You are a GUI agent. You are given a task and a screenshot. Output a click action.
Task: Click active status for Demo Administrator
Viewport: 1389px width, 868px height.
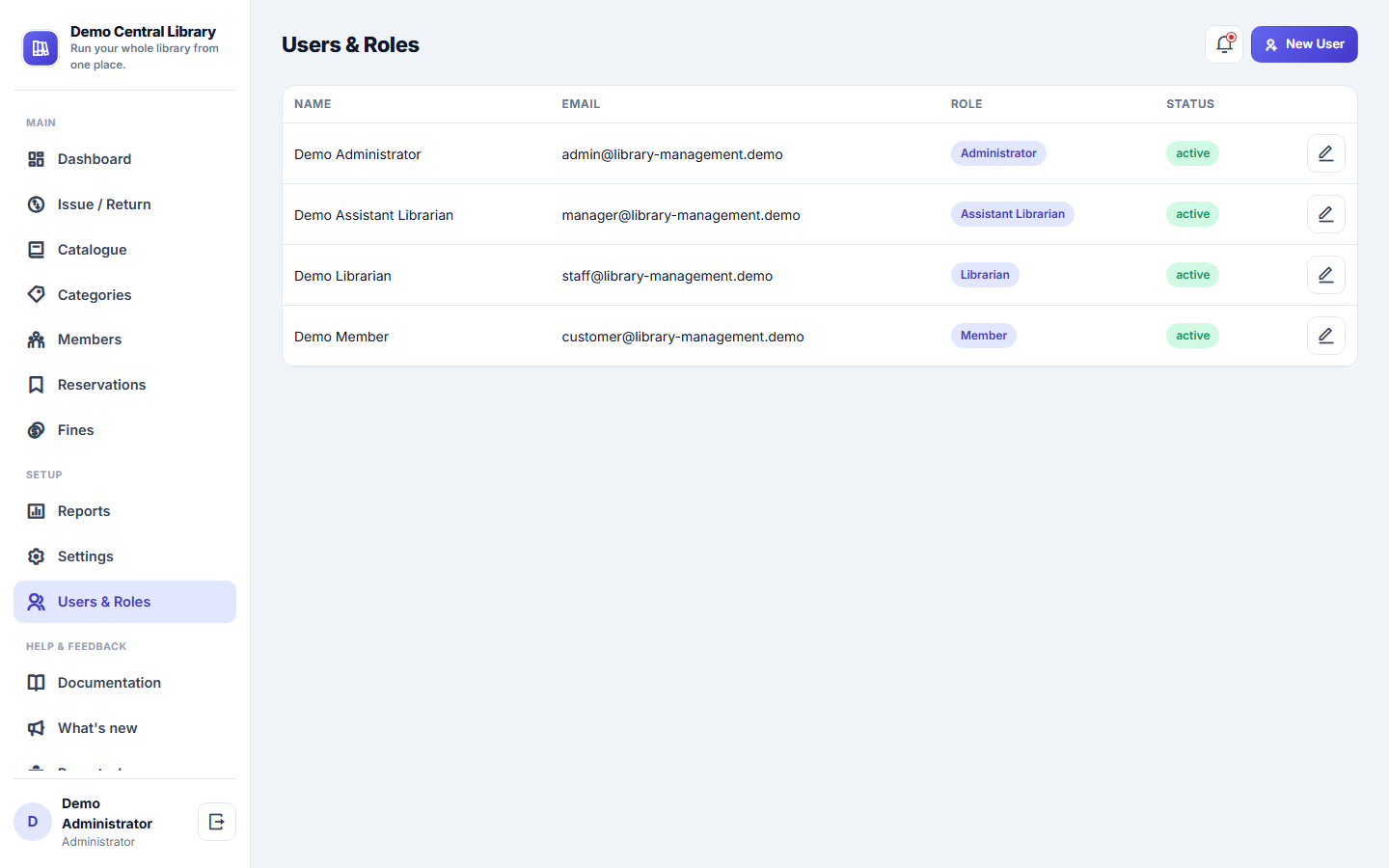tap(1192, 153)
